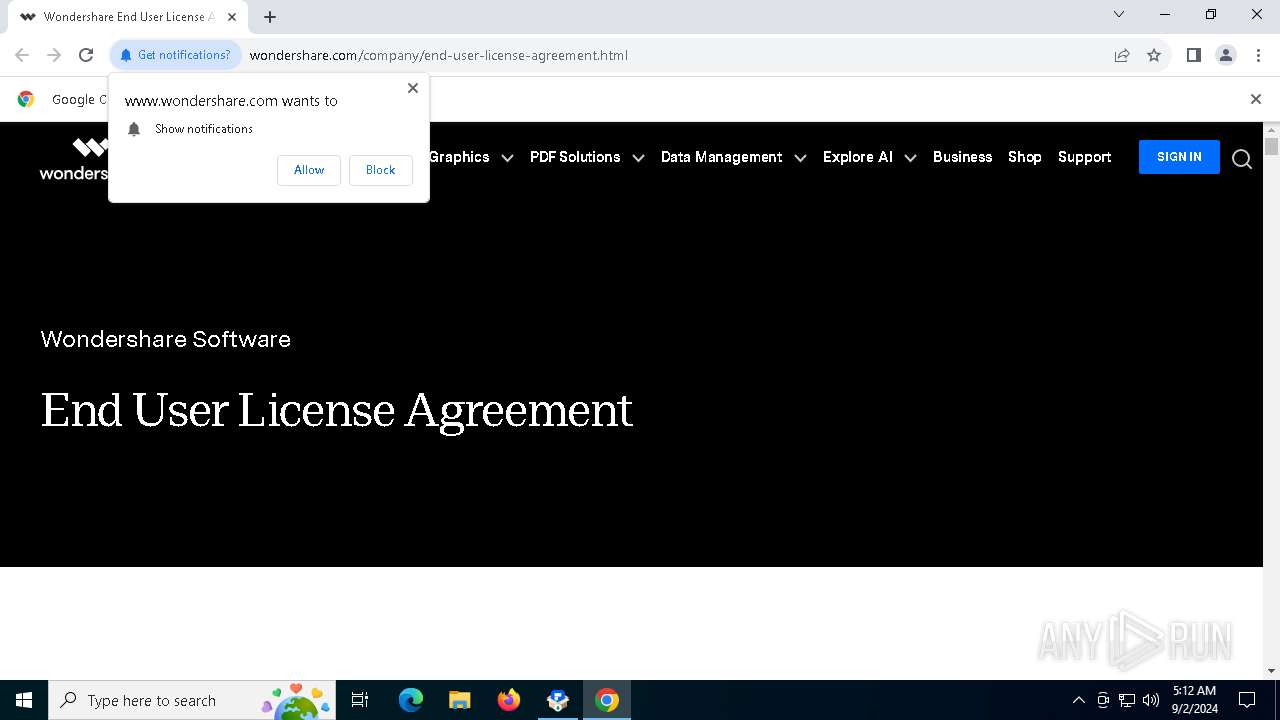Open the Windows Start menu
This screenshot has width=1280, height=720.
point(24,700)
